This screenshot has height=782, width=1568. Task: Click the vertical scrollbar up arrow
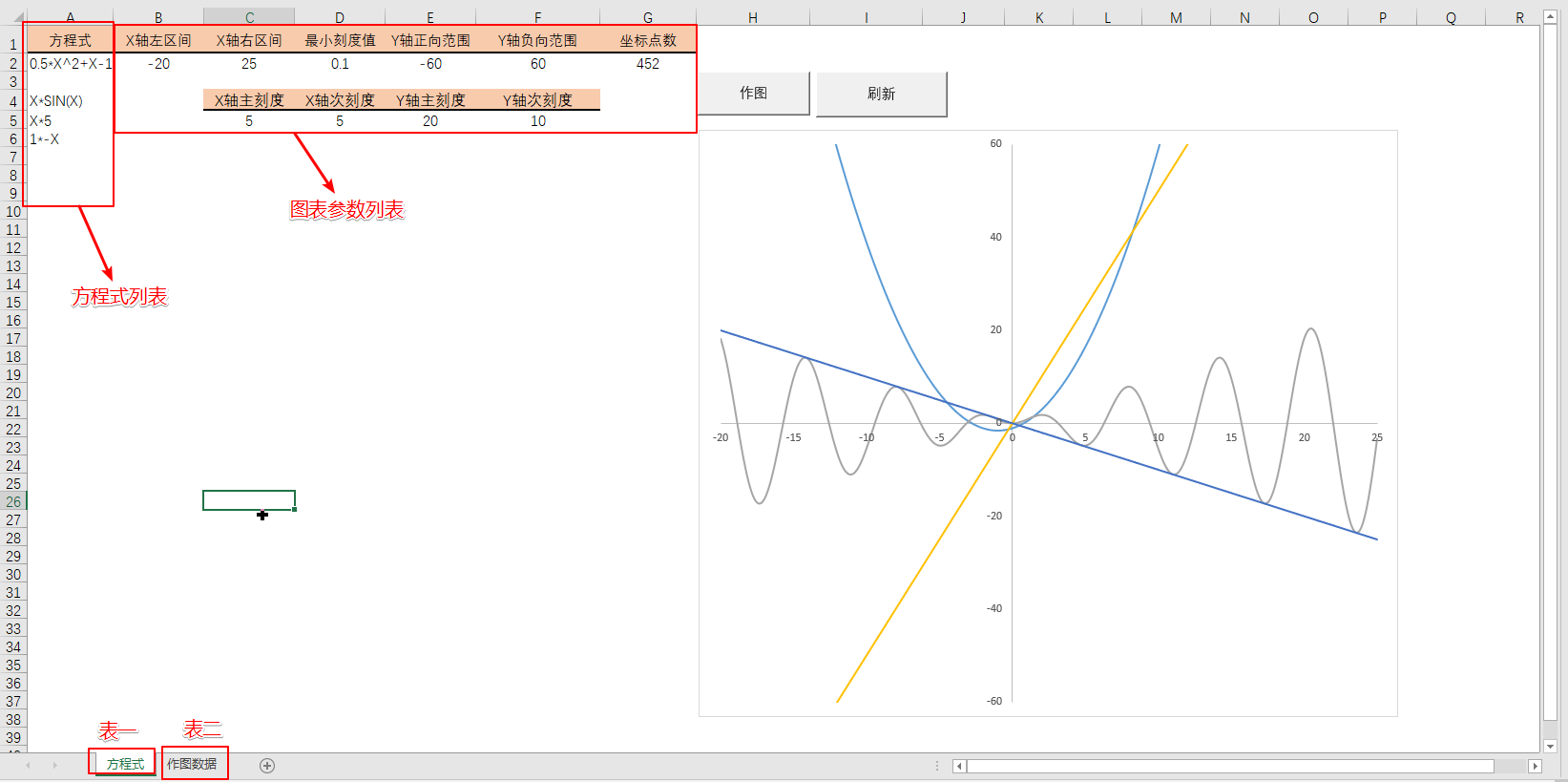click(x=1550, y=16)
